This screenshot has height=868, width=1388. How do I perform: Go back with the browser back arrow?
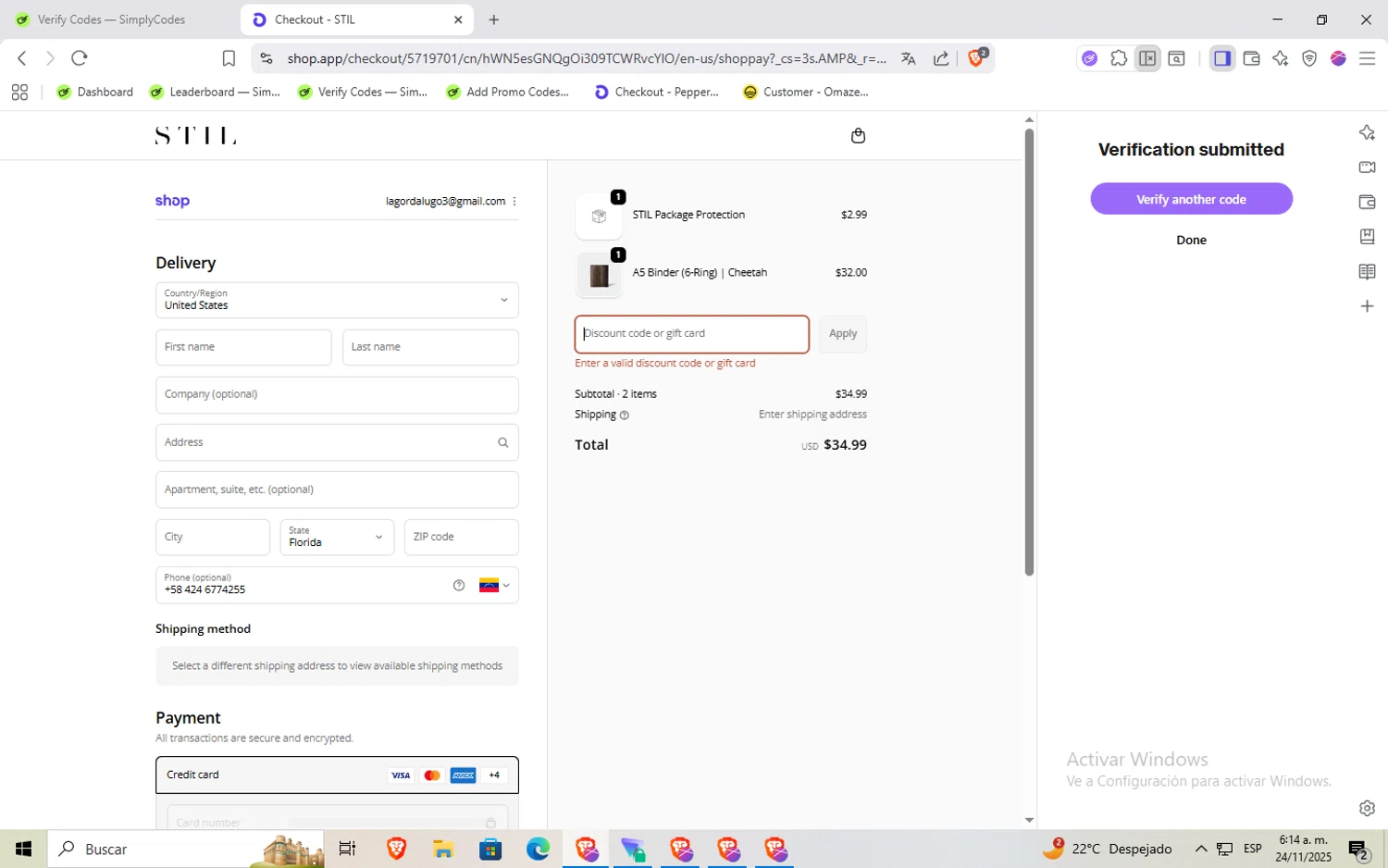point(22,58)
